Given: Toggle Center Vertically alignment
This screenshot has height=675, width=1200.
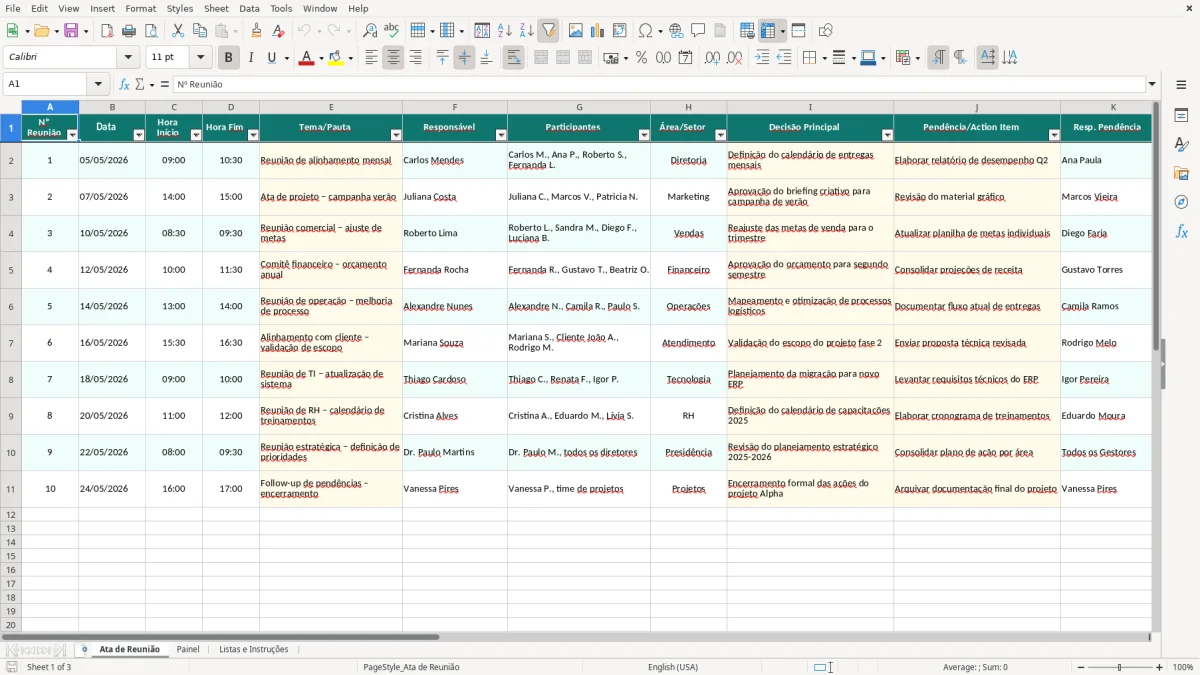Looking at the screenshot, I should tap(464, 58).
